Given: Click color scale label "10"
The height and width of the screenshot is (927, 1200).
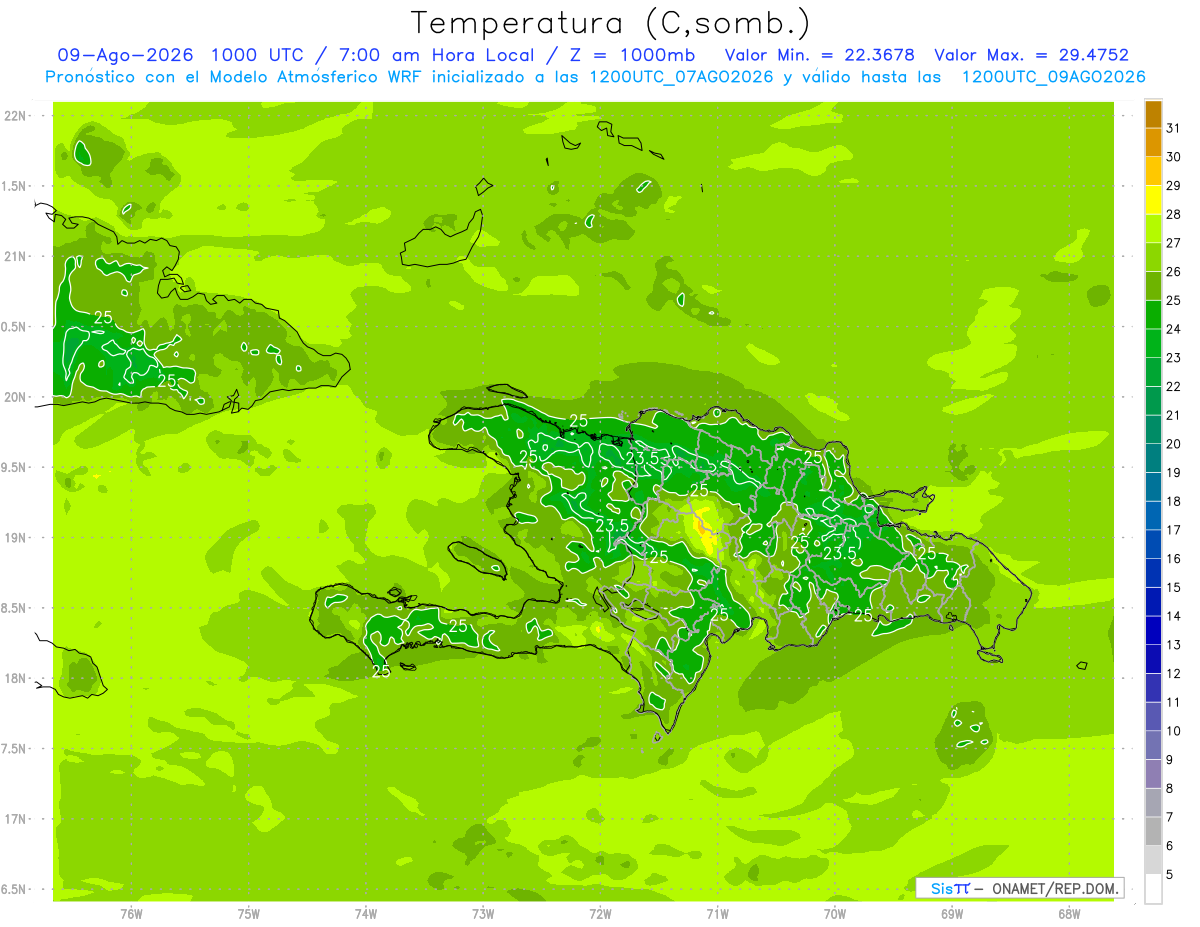Looking at the screenshot, I should pos(1173,731).
